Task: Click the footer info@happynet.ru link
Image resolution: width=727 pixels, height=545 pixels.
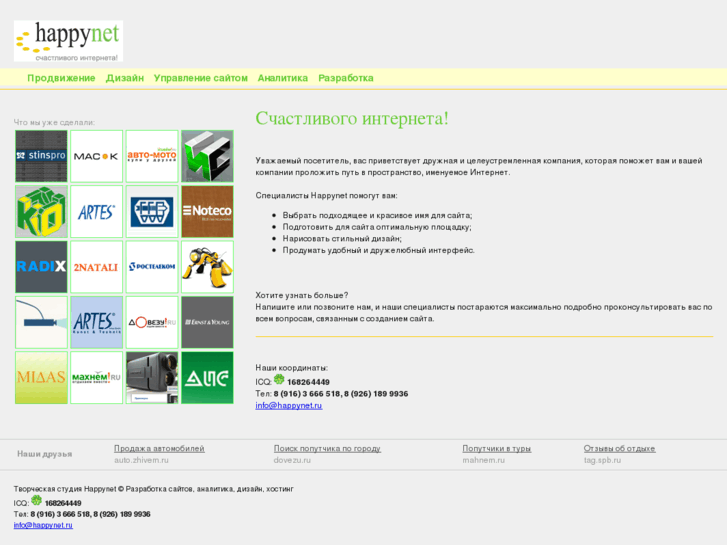Action: click(x=43, y=525)
